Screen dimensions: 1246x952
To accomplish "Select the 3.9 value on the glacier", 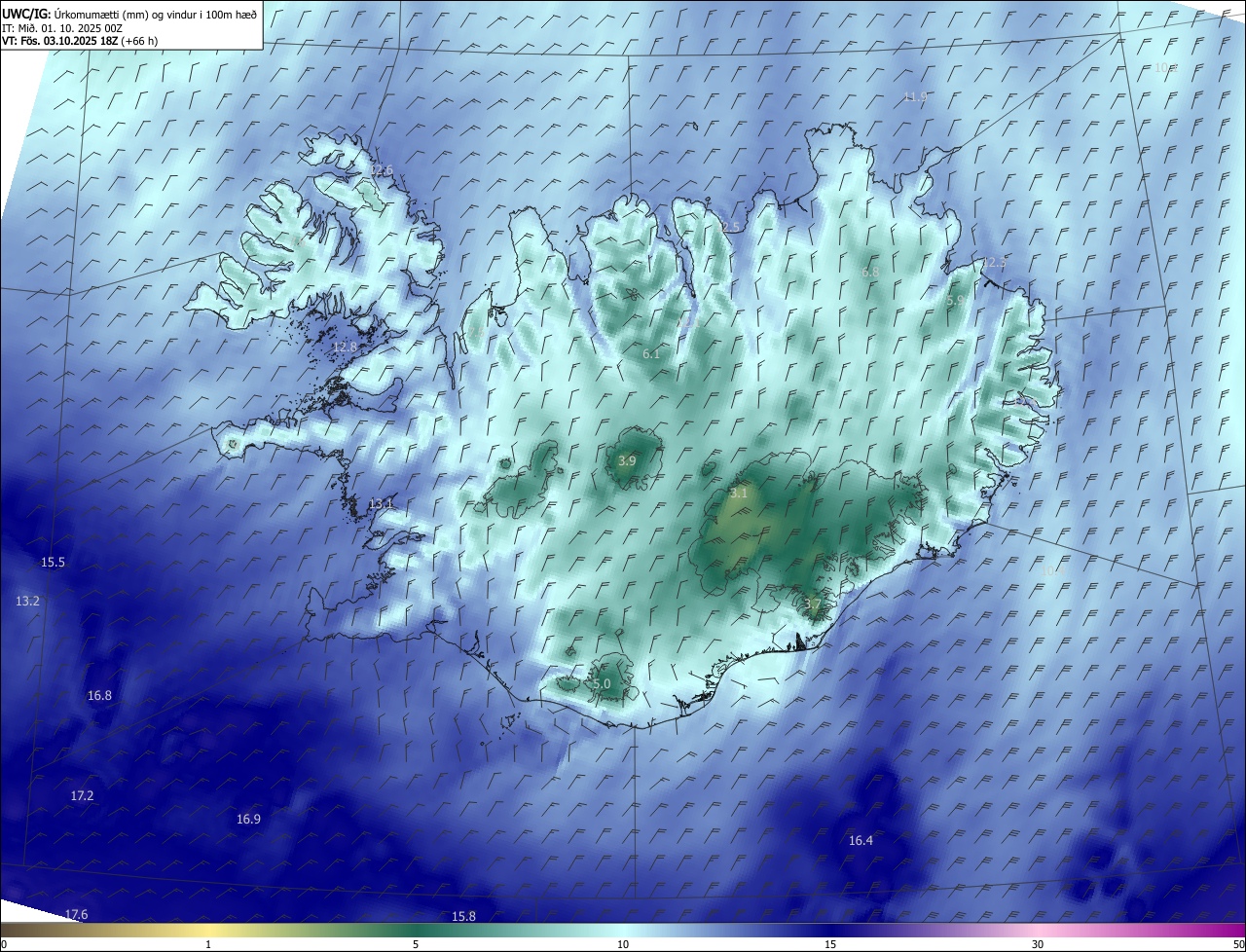I will pyautogui.click(x=627, y=461).
